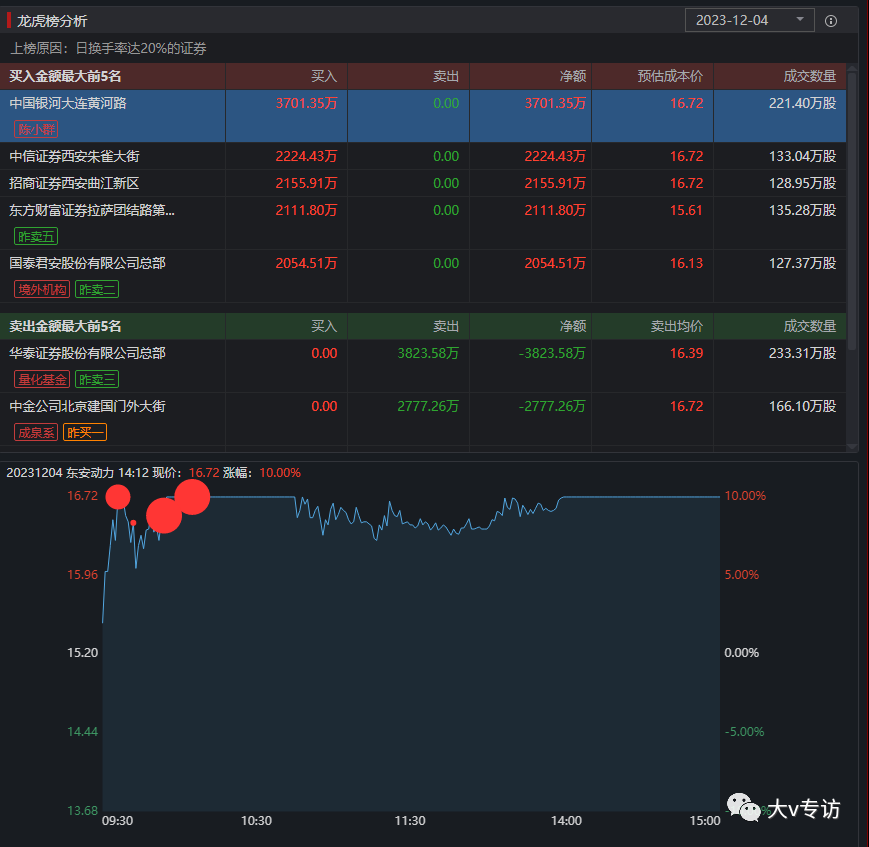The width and height of the screenshot is (869, 847).
Task: Open the 2023-12-04 date dropdown
Action: (749, 21)
